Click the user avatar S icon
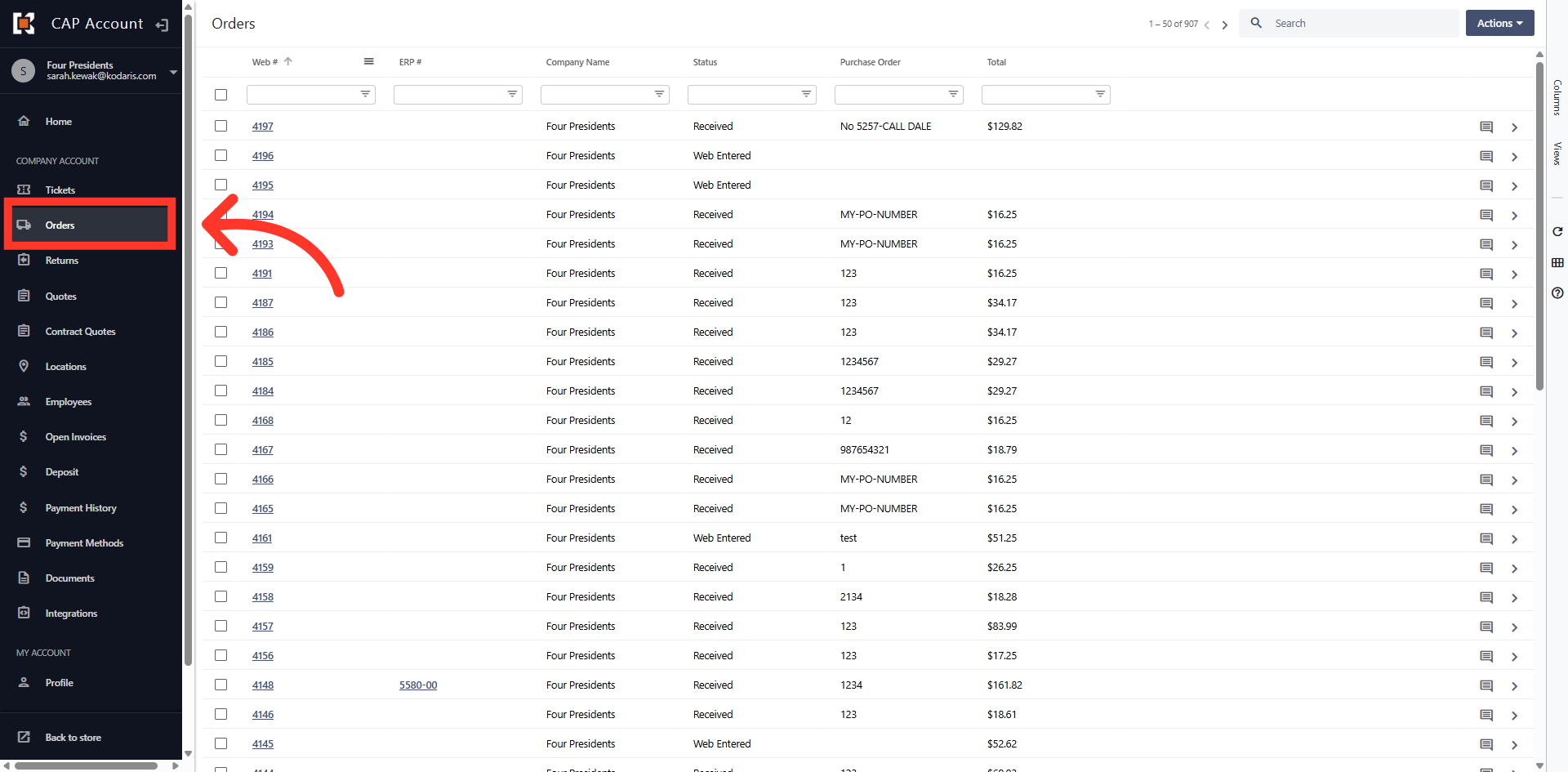Viewport: 1568px width, 772px height. click(x=23, y=71)
